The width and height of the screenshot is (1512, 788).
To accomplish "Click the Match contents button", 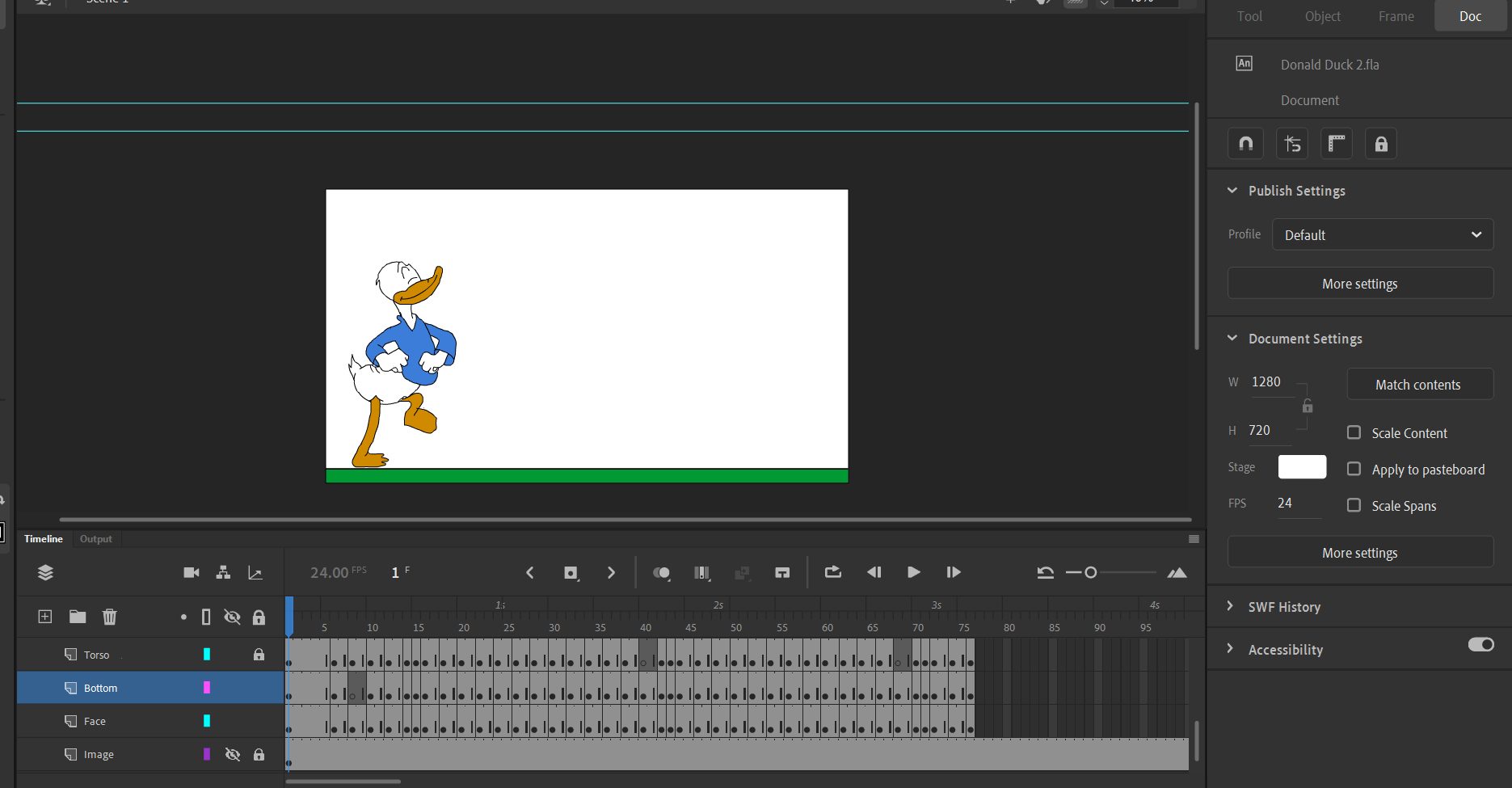I will 1418,384.
